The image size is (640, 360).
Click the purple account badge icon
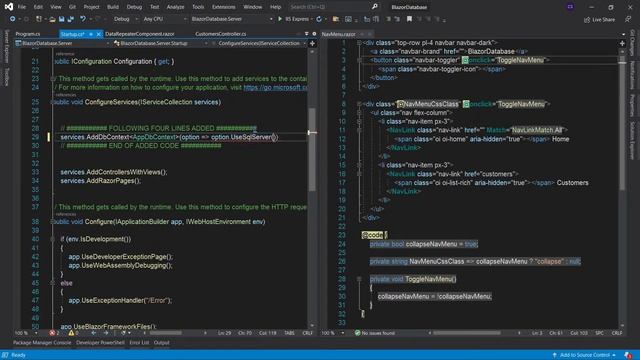pyautogui.click(x=570, y=7)
